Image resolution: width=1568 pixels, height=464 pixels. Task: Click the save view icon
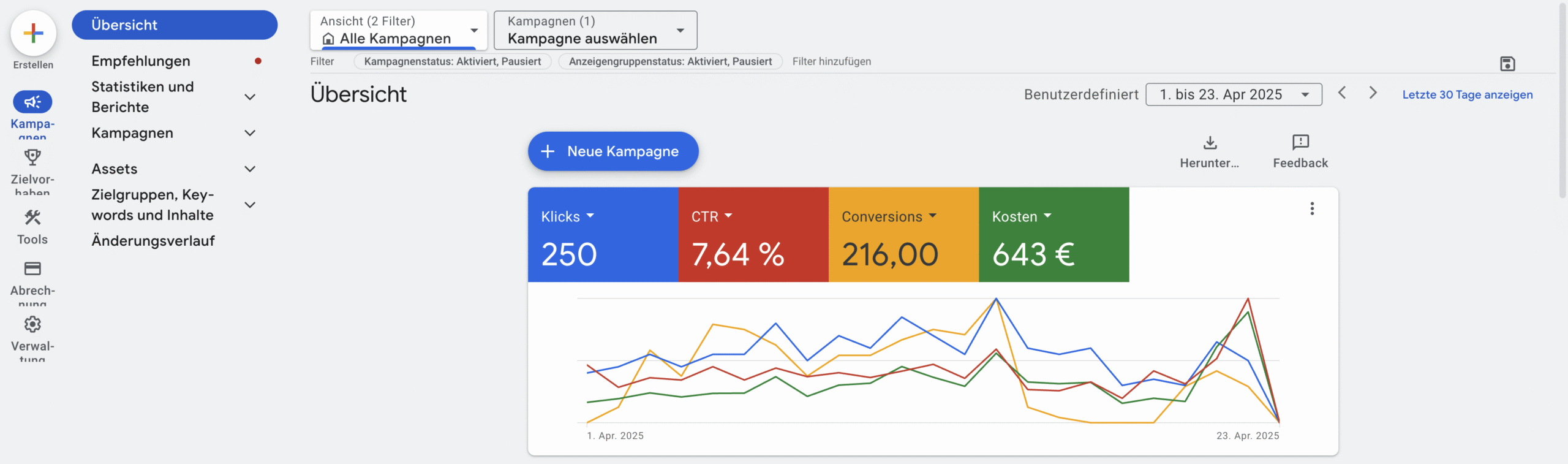tap(1507, 64)
